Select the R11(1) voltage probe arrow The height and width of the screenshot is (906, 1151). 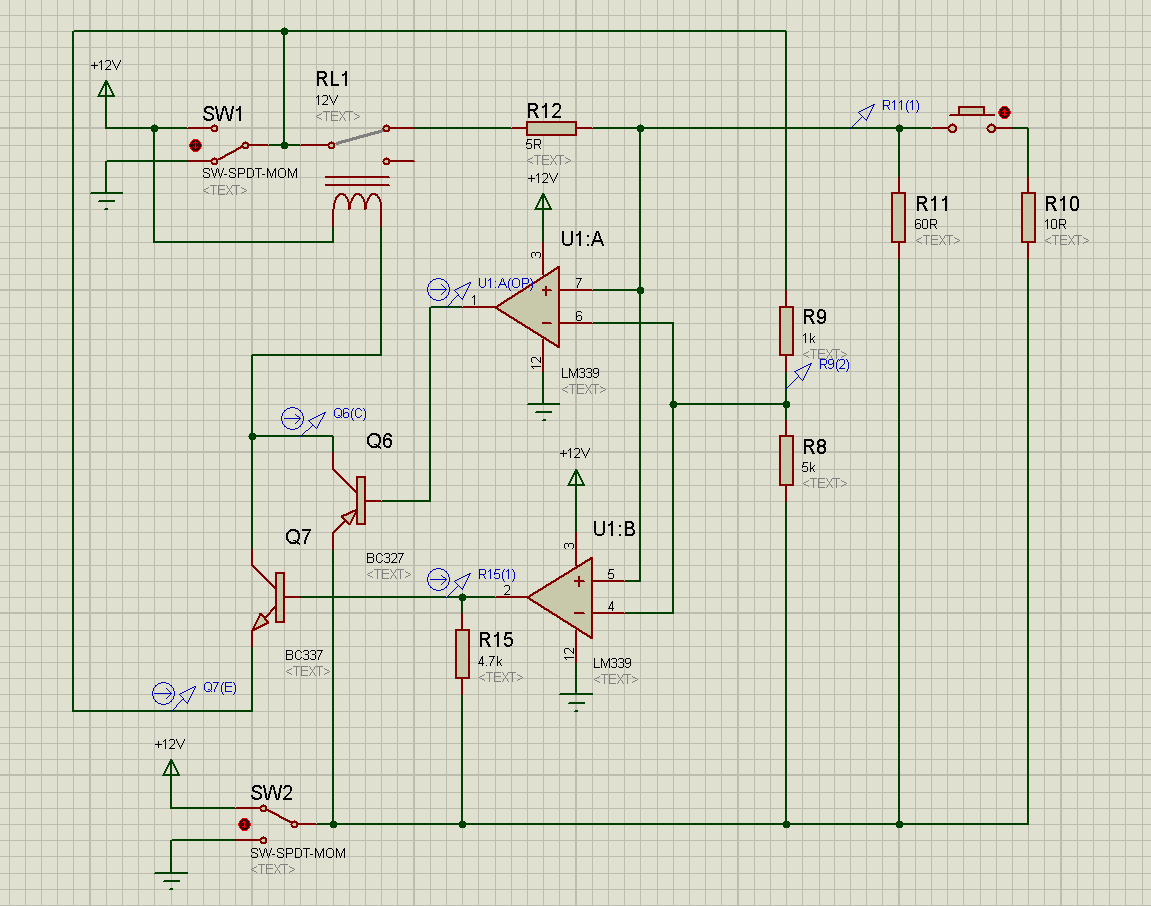click(861, 117)
